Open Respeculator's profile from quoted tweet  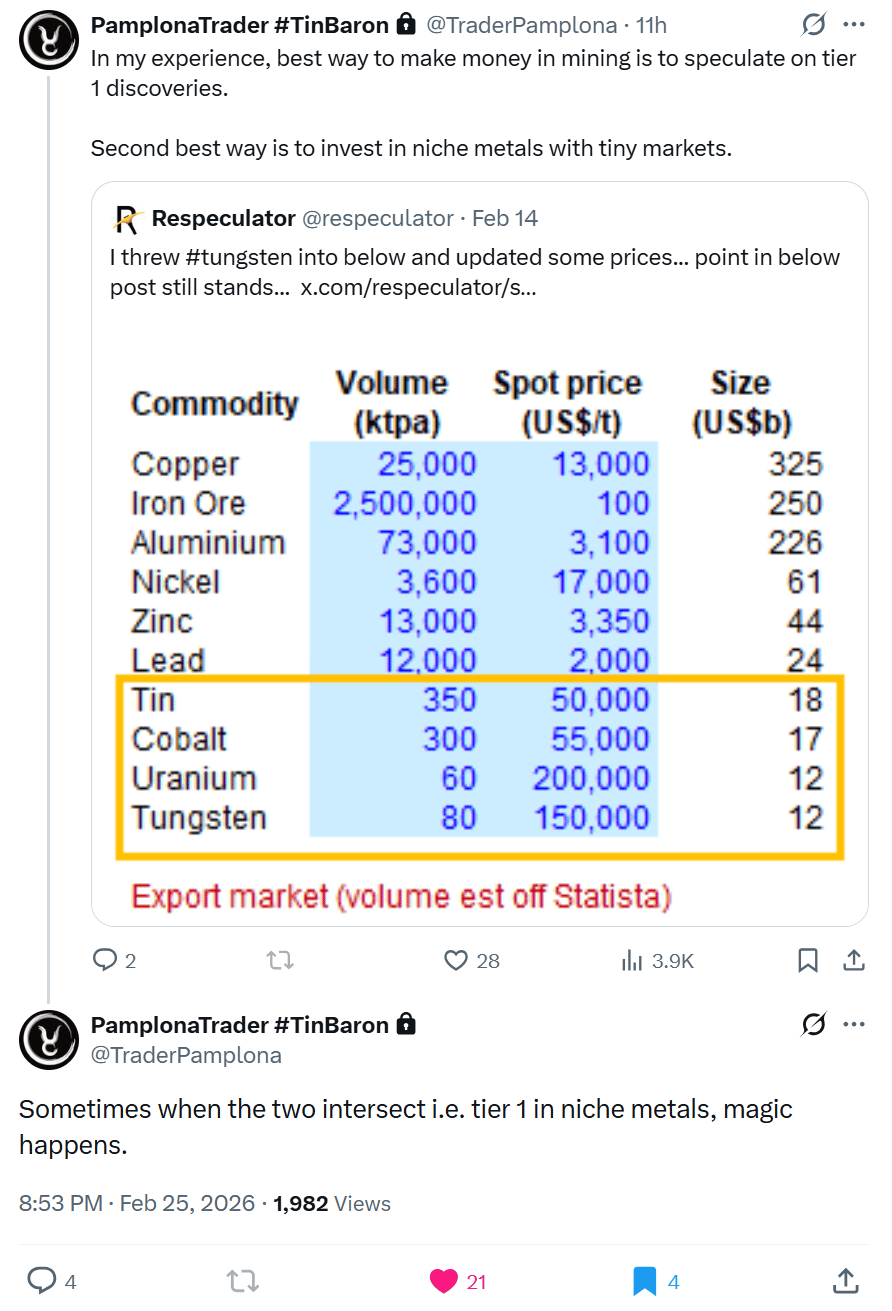pos(223,218)
